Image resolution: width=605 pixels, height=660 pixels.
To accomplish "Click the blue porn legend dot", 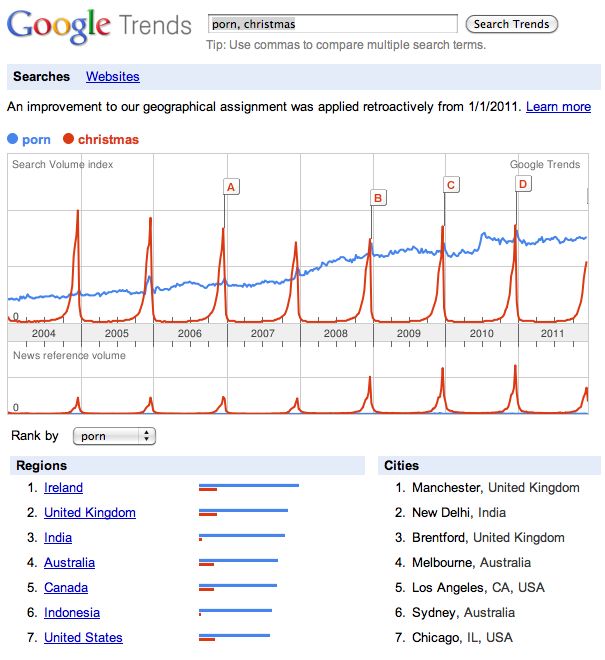I will 12,139.
